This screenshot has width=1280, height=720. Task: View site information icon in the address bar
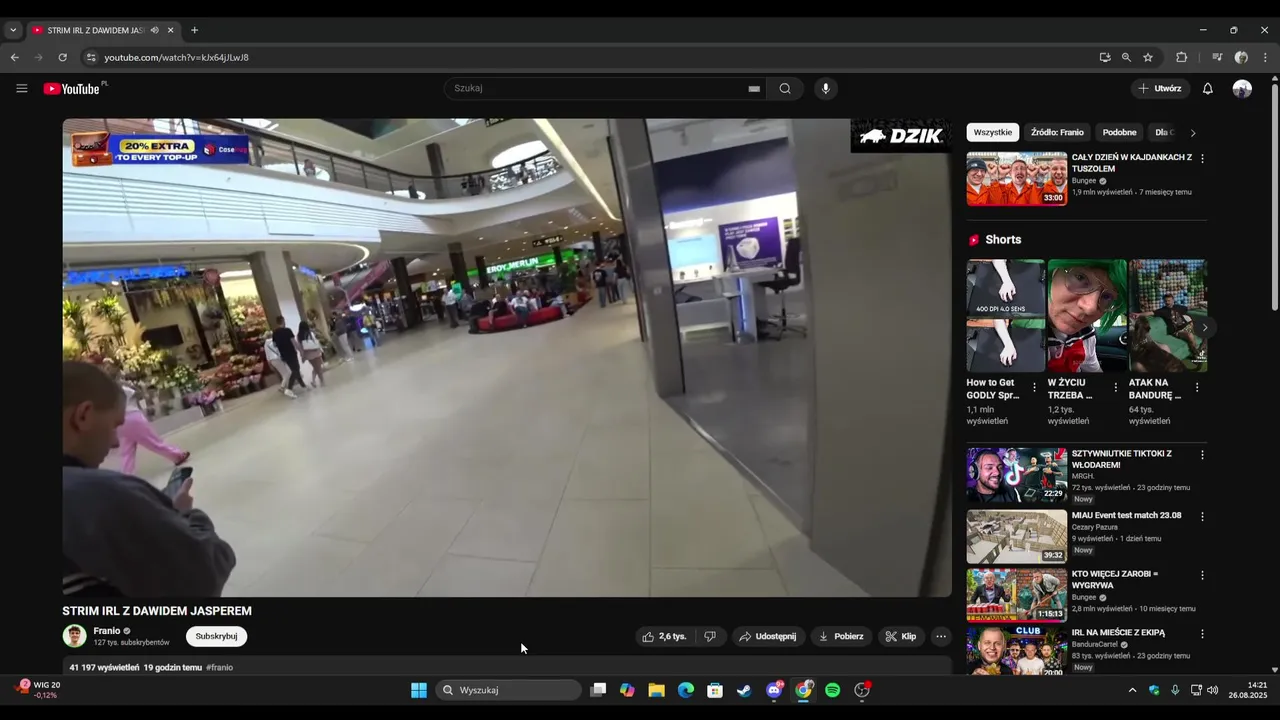coord(91,57)
